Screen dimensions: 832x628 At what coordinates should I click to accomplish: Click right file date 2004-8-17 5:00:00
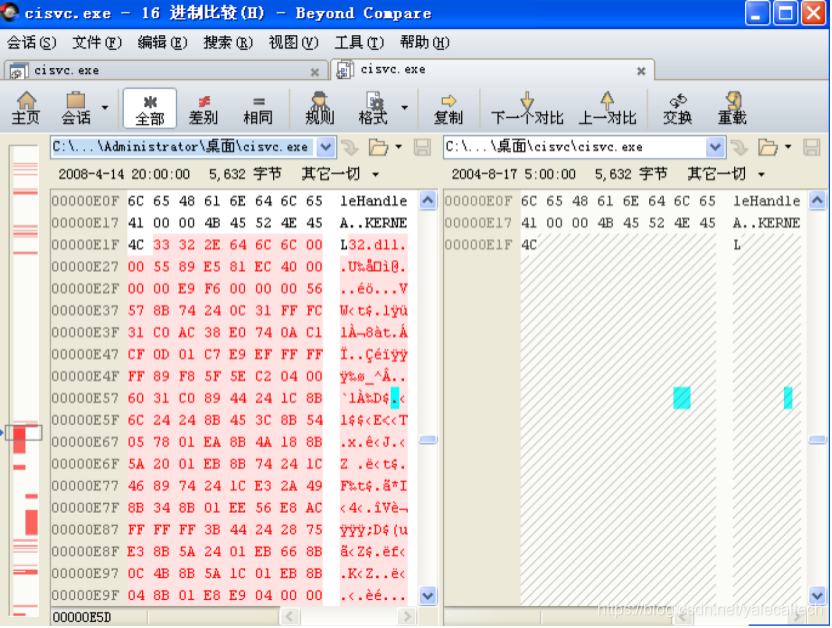513,174
